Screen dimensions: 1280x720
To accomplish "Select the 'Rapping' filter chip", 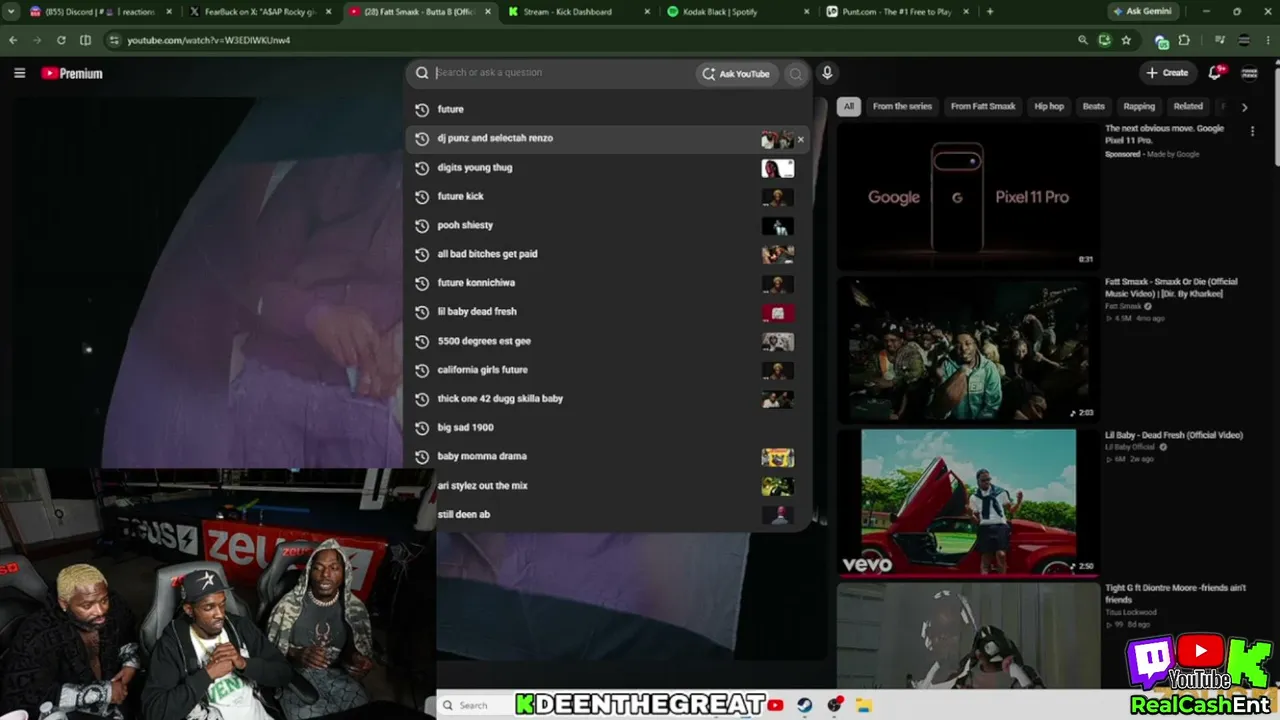I will pyautogui.click(x=1139, y=106).
